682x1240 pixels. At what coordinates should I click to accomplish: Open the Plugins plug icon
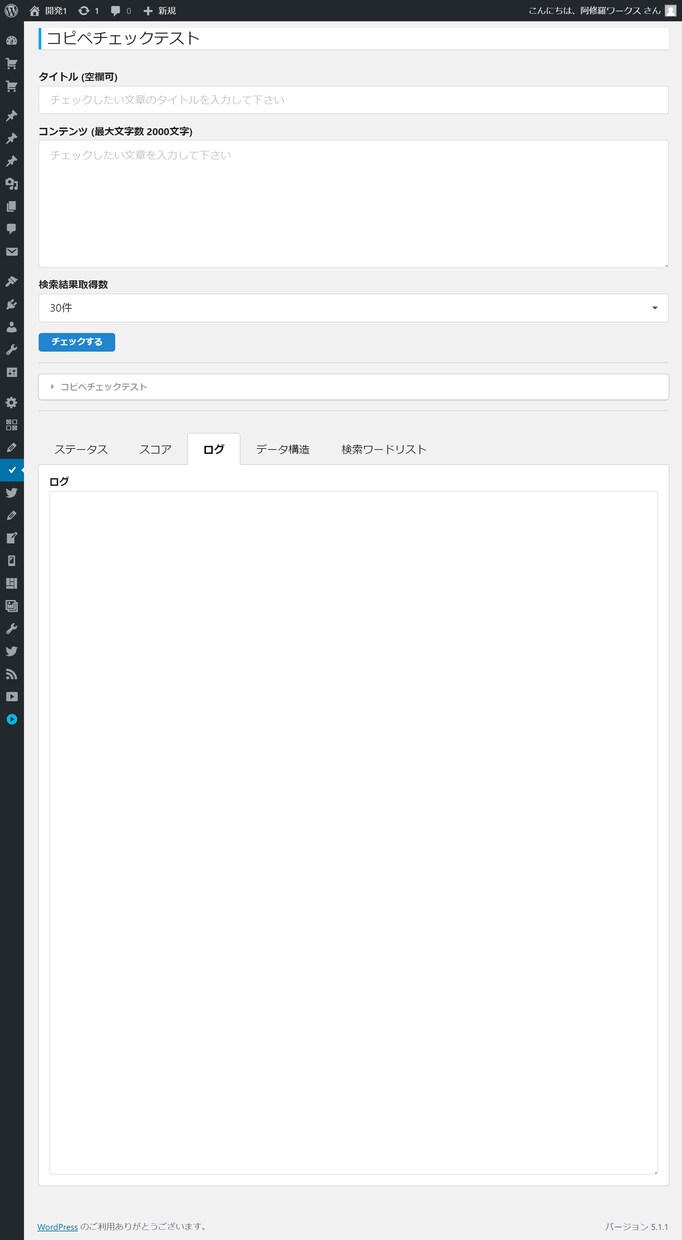click(x=12, y=304)
